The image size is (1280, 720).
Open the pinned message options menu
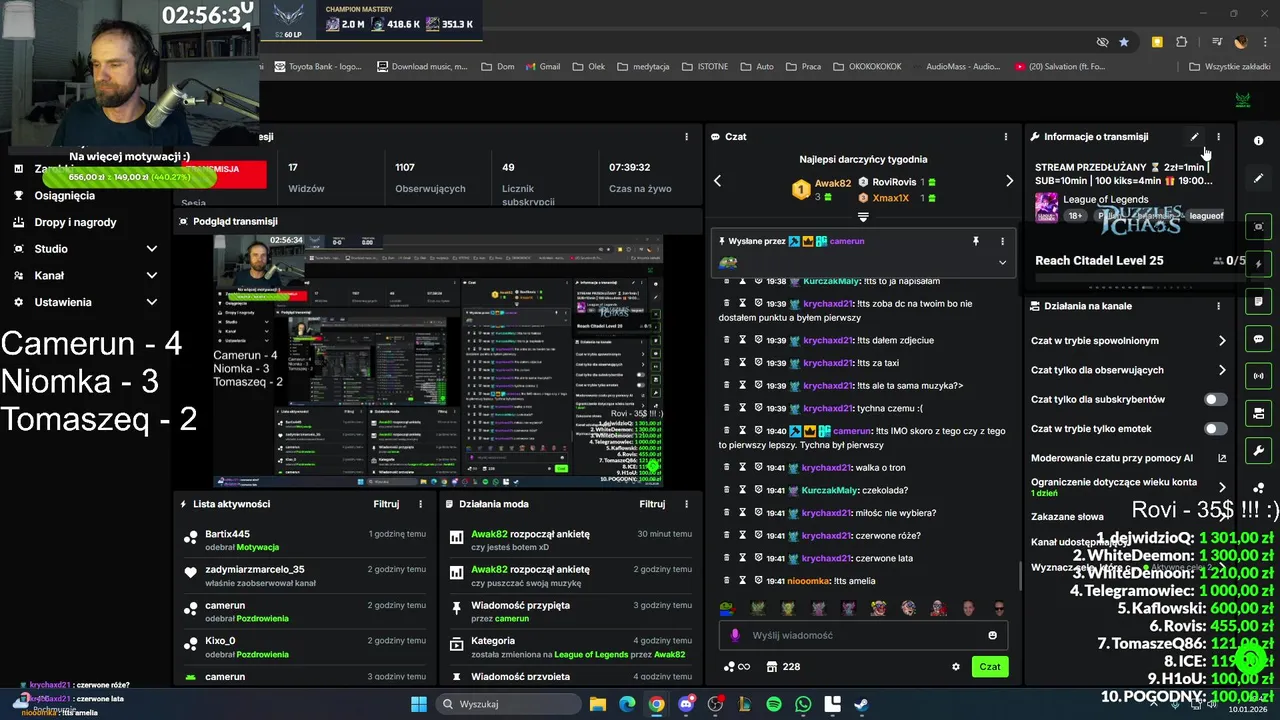(x=1002, y=241)
